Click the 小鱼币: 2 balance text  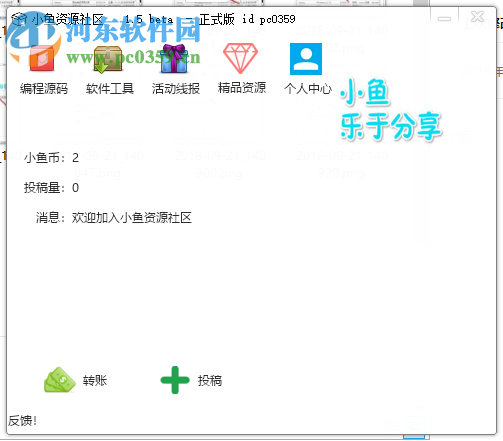(x=51, y=158)
